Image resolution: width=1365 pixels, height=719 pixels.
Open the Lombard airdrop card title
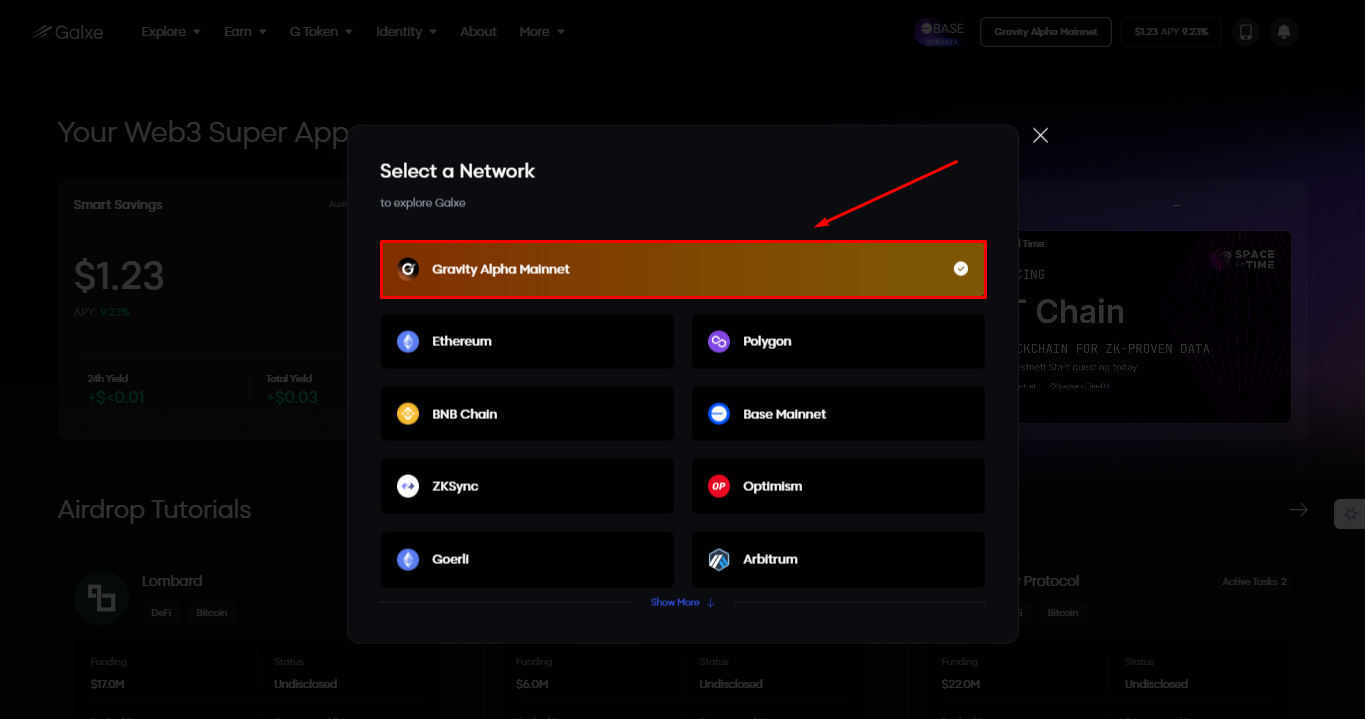(x=172, y=581)
